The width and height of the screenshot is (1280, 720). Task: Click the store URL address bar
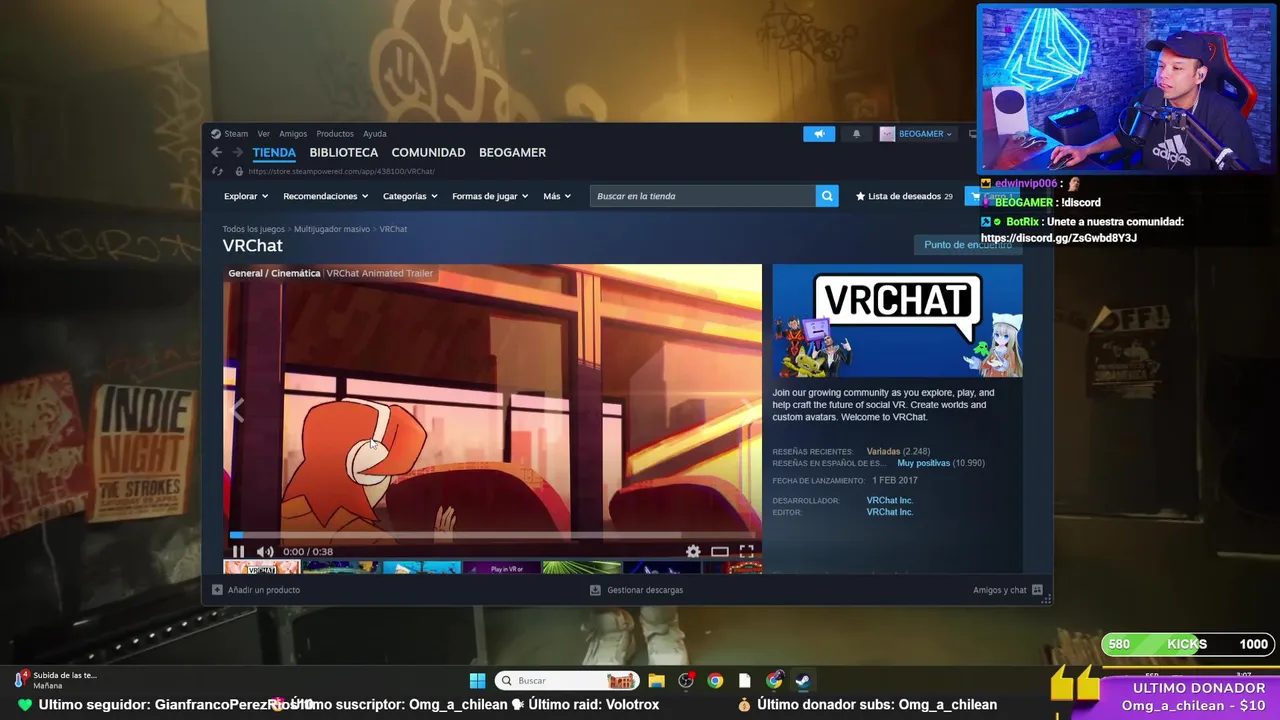click(x=341, y=171)
